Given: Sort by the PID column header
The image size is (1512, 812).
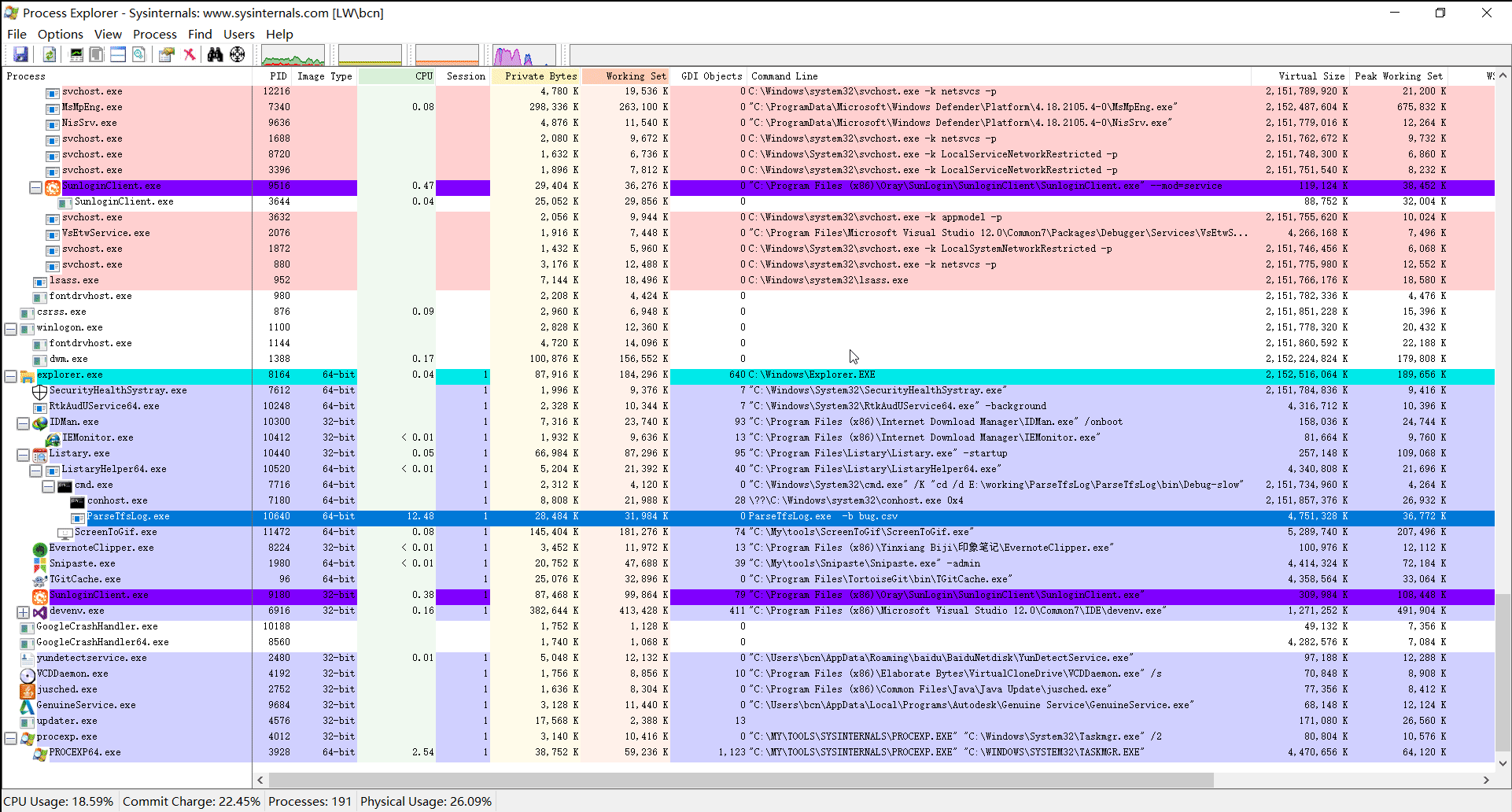Looking at the screenshot, I should (272, 76).
